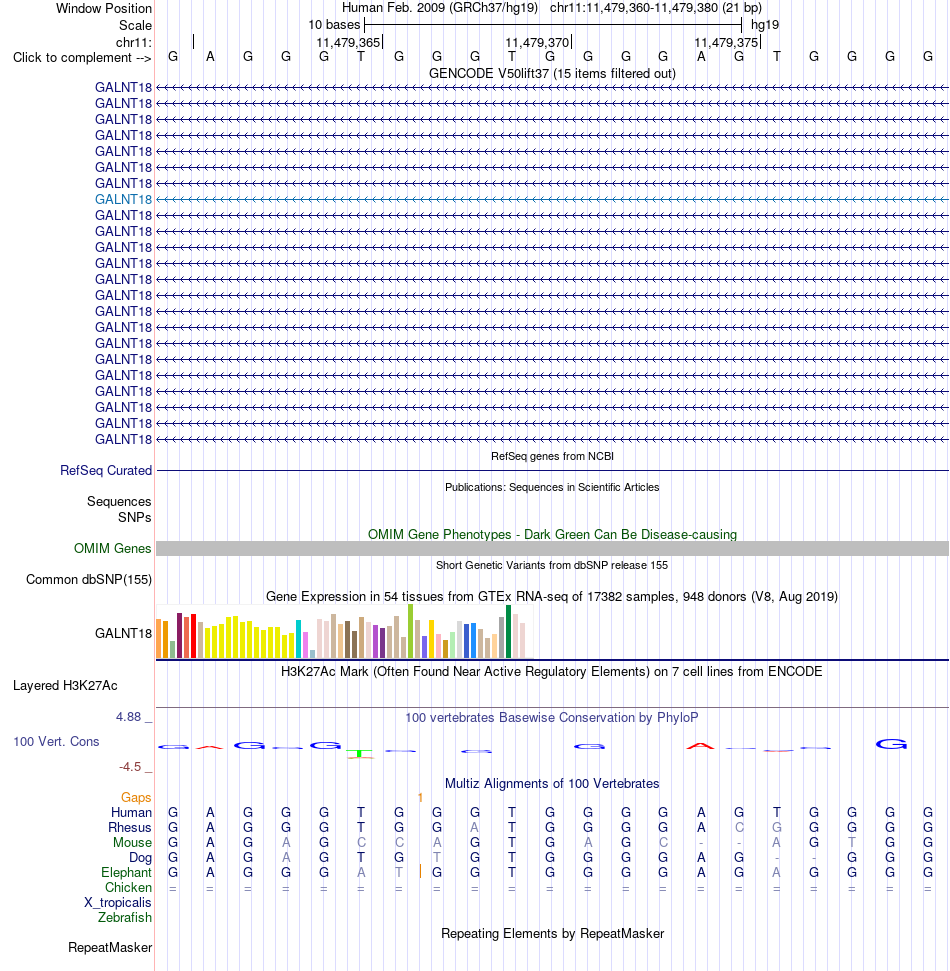This screenshot has width=950, height=971.
Task: Click the chr11:11,479,360-11,479,380 (21 bp) position text
Action: point(655,8)
